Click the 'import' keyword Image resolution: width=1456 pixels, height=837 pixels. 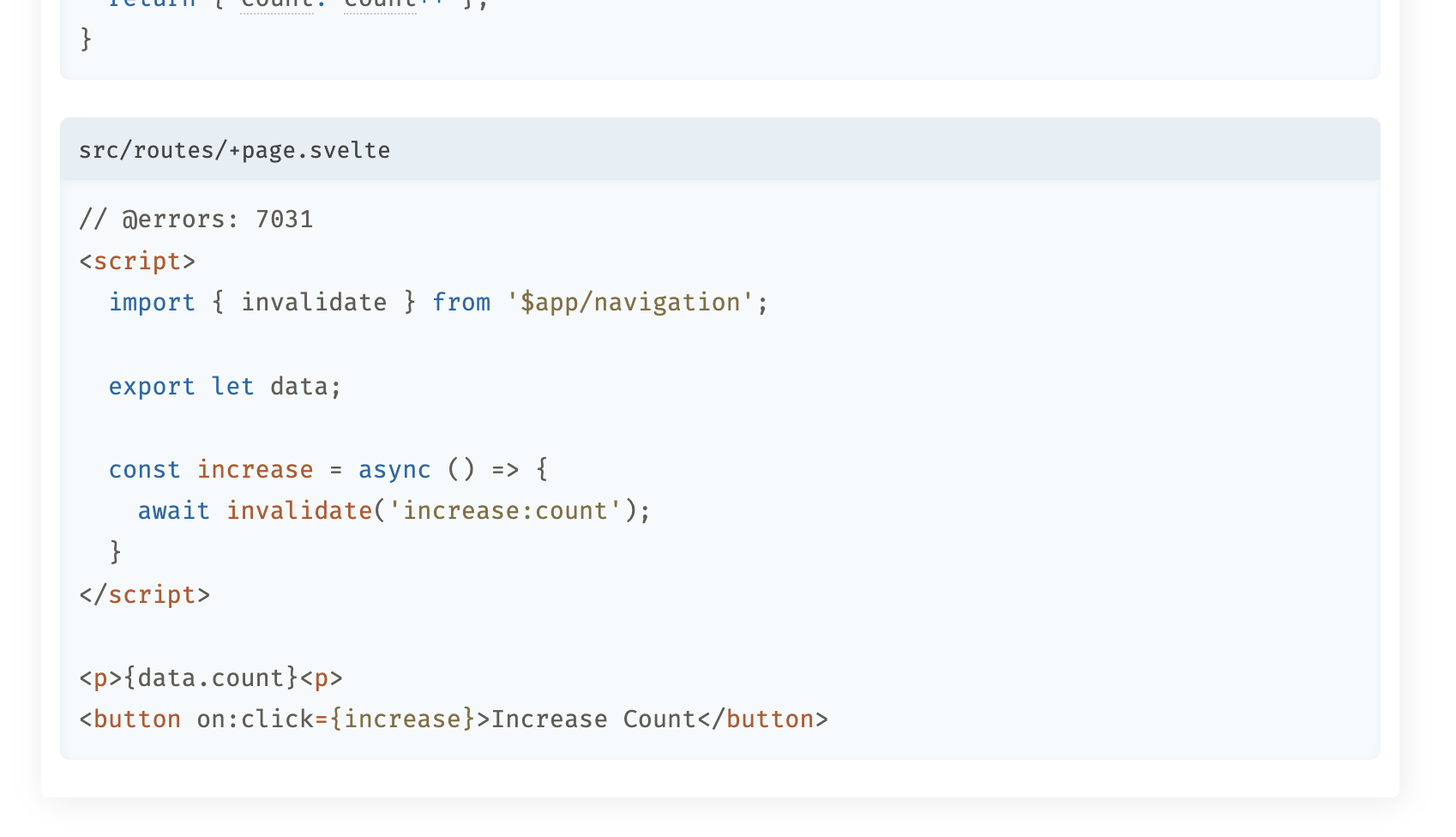pos(152,303)
